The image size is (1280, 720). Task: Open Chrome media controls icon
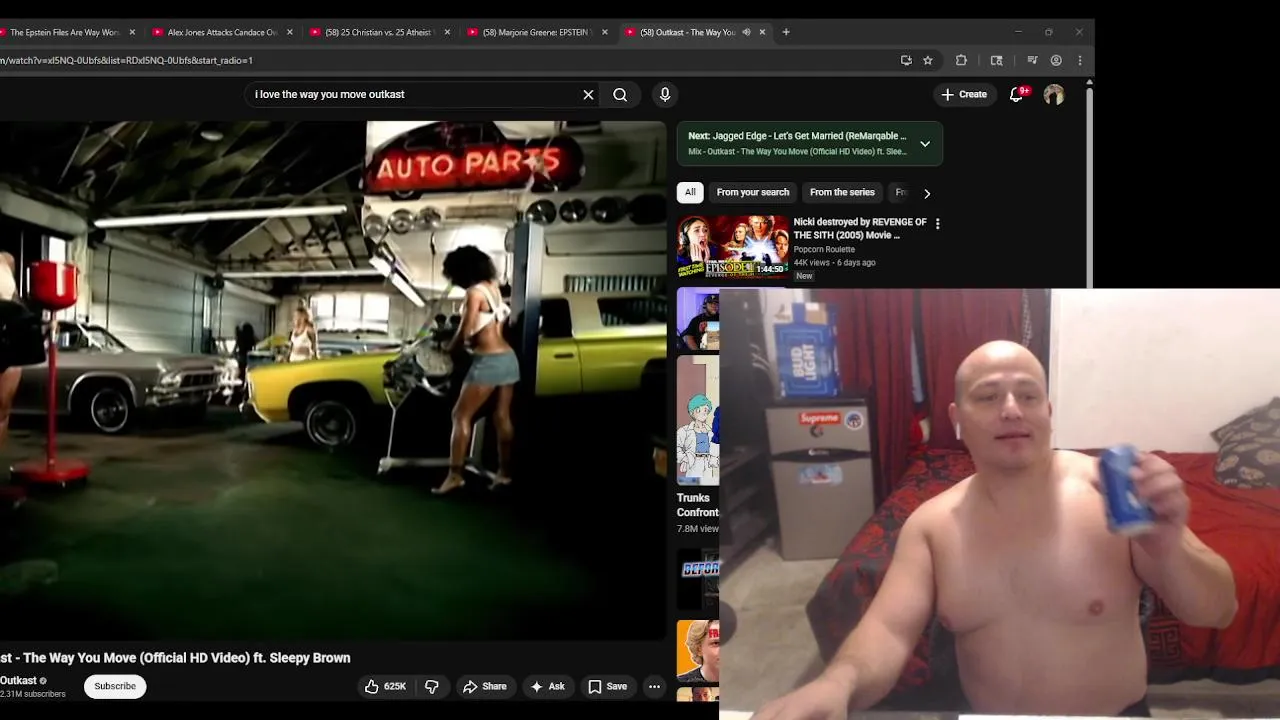(x=1032, y=60)
